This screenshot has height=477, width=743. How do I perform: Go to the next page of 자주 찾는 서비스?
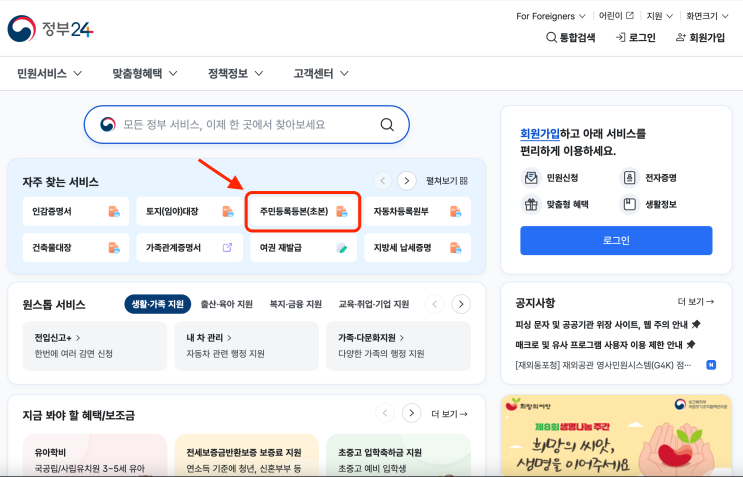(407, 181)
